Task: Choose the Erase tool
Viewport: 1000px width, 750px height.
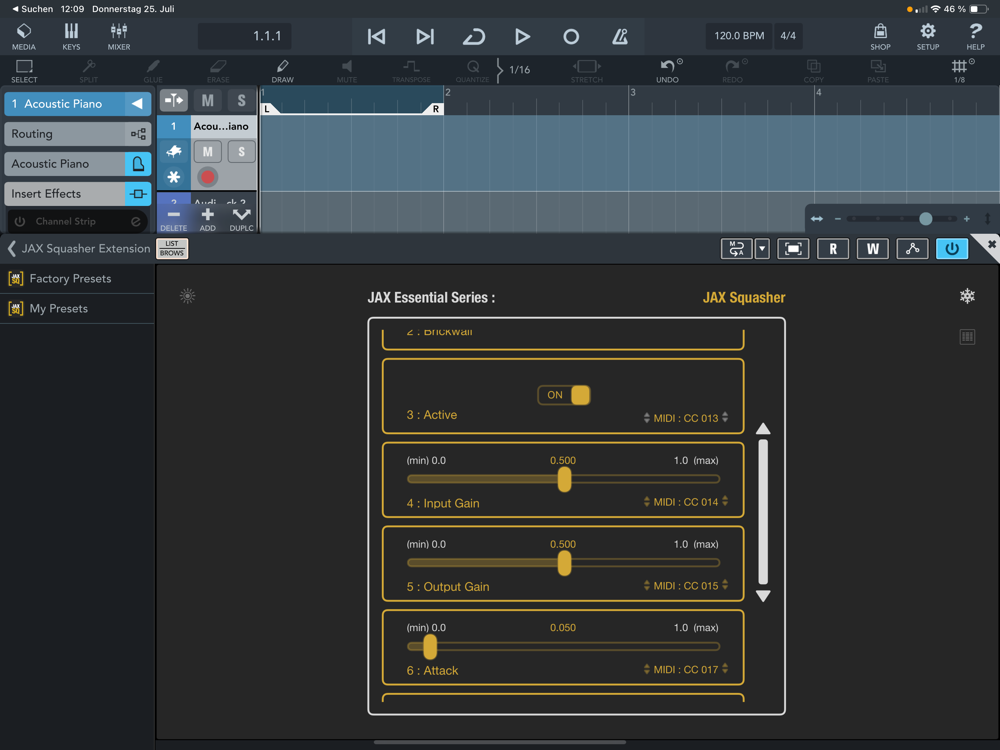Action: 217,71
